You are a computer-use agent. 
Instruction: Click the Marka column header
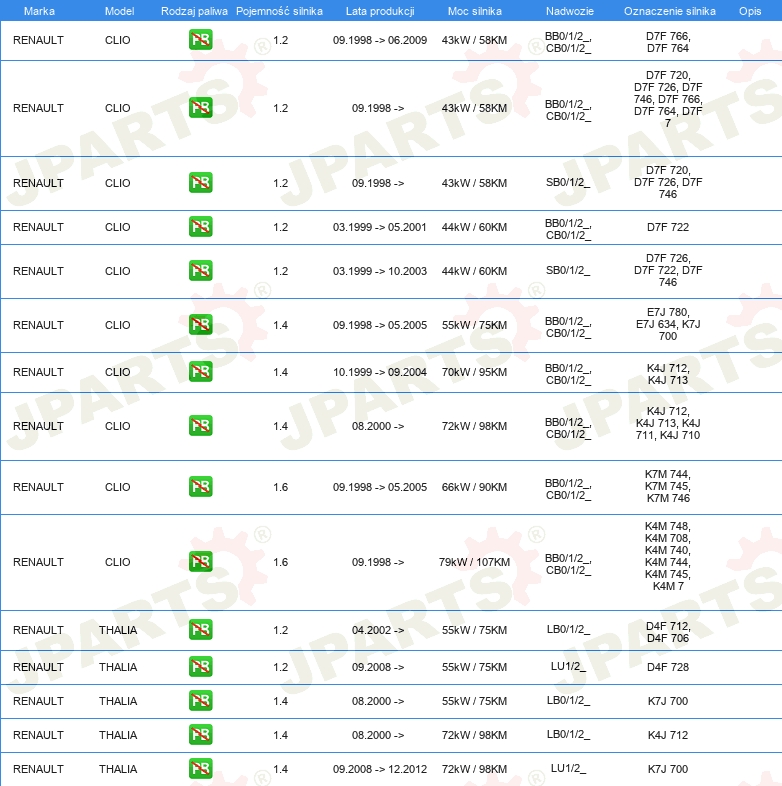[39, 11]
